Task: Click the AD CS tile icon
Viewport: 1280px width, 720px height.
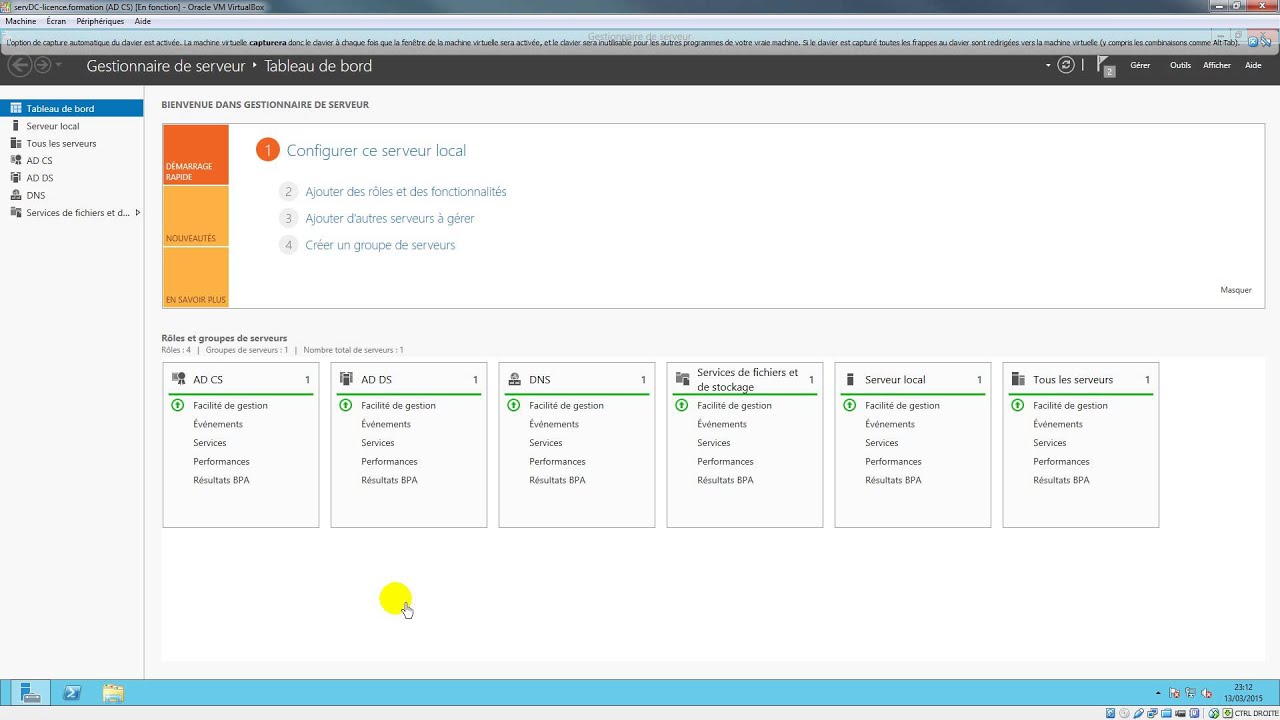Action: [x=179, y=379]
